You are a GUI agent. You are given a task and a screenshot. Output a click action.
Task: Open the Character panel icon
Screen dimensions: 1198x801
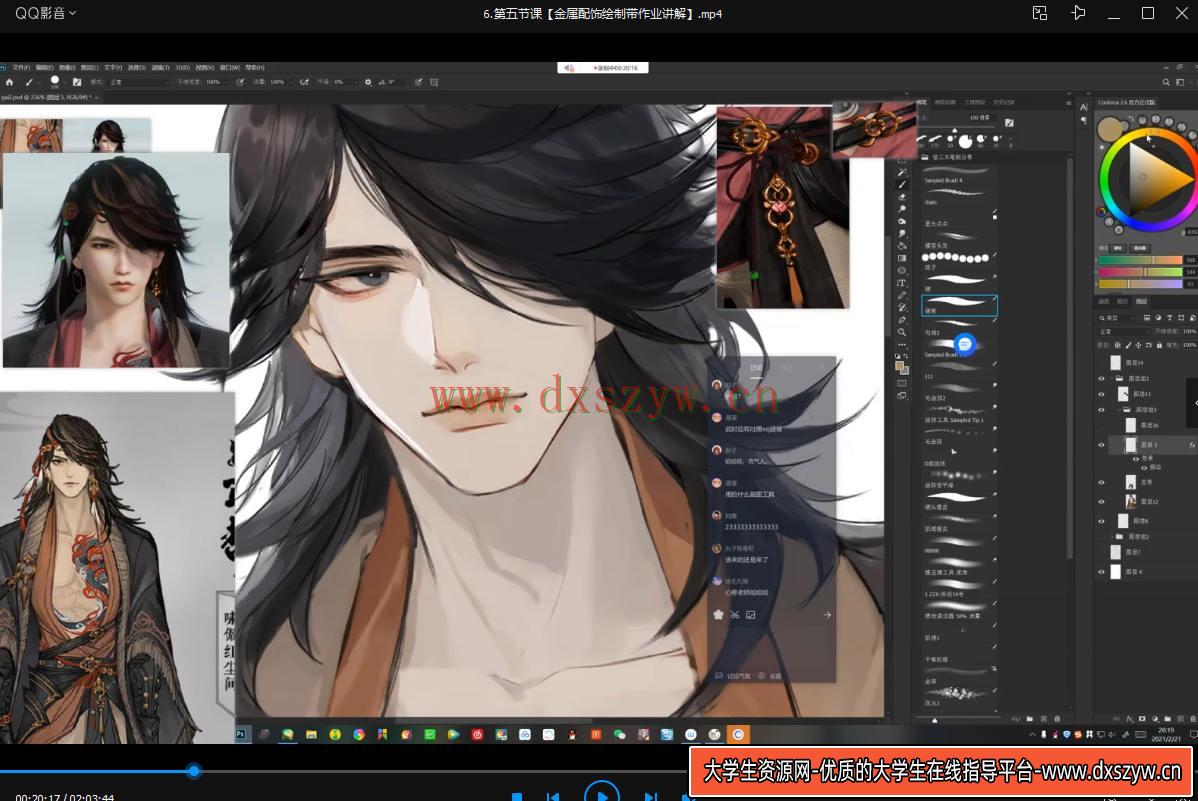pos(1084,107)
